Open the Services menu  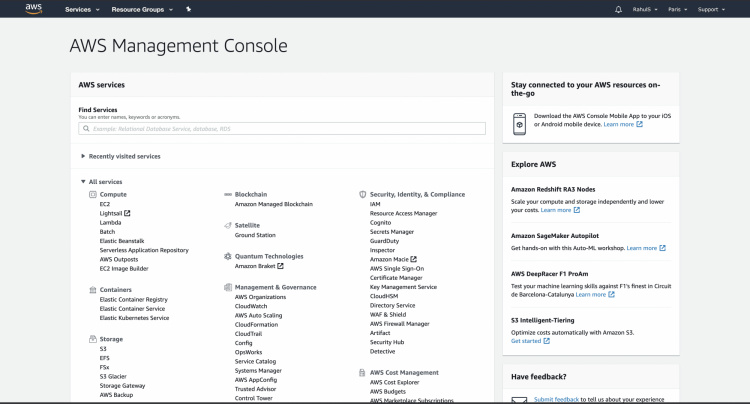point(82,9)
